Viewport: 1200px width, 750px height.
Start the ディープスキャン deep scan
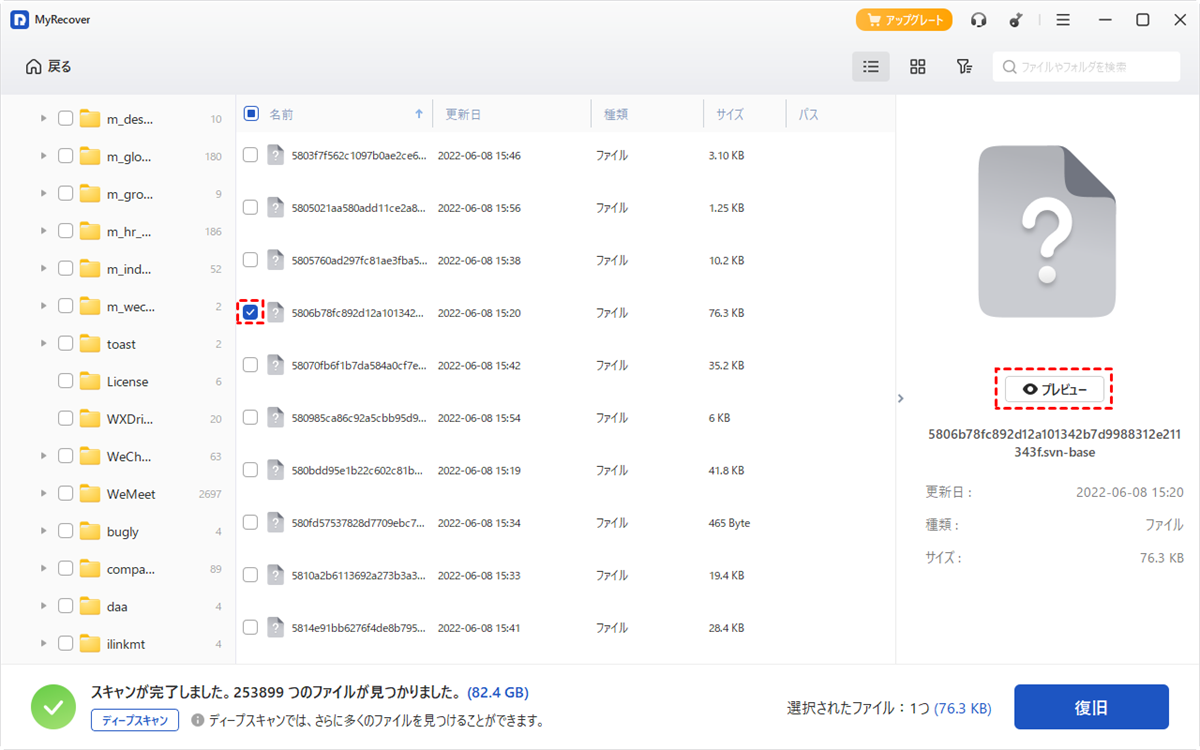[x=135, y=720]
